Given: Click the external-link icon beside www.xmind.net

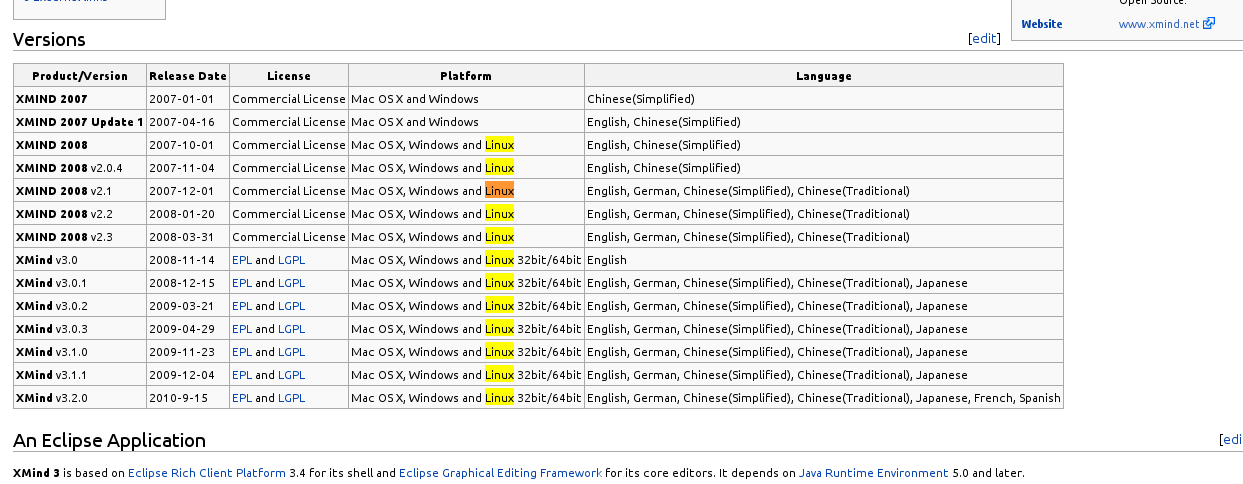Looking at the screenshot, I should 1209,23.
